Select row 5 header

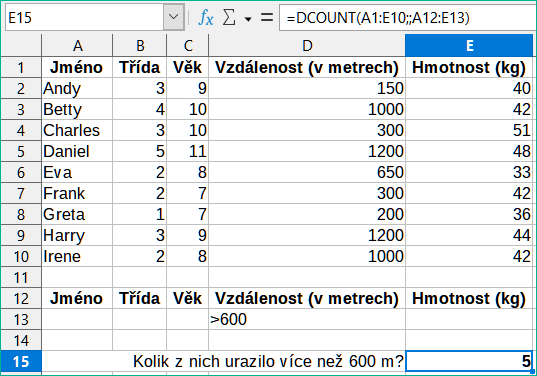point(21,151)
